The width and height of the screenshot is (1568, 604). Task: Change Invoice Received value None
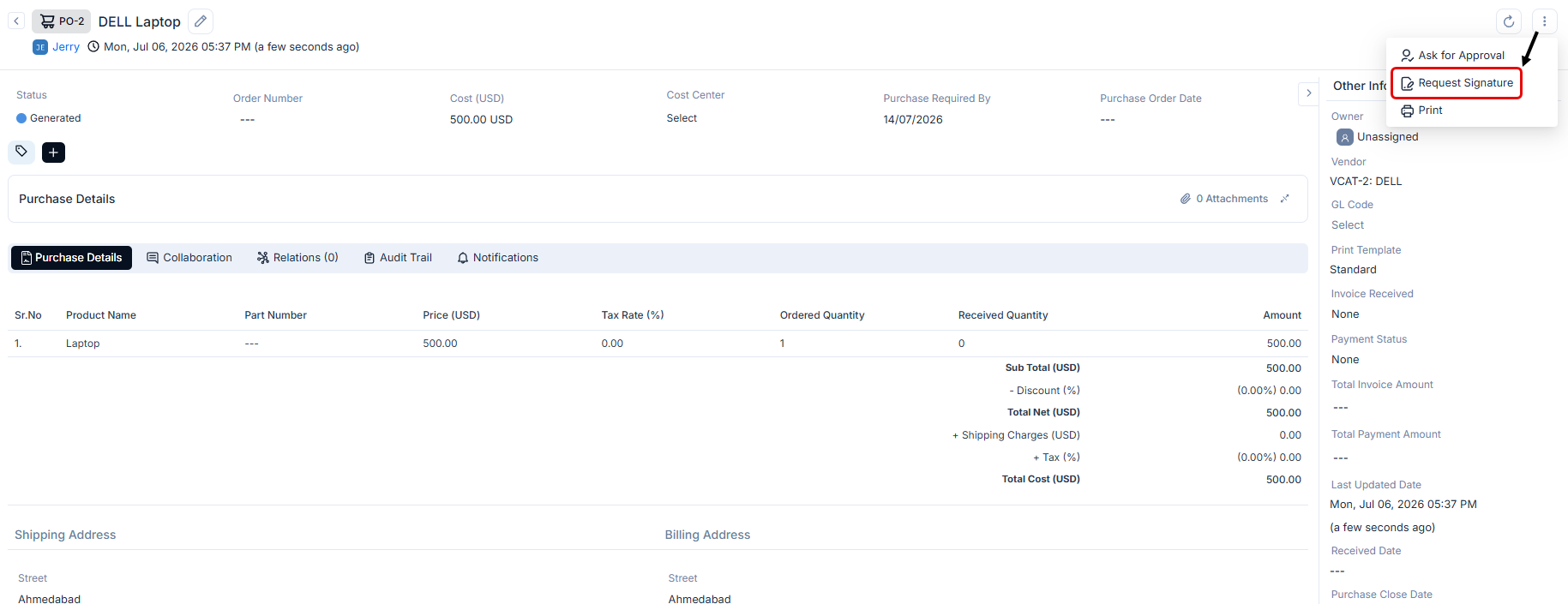(1345, 314)
